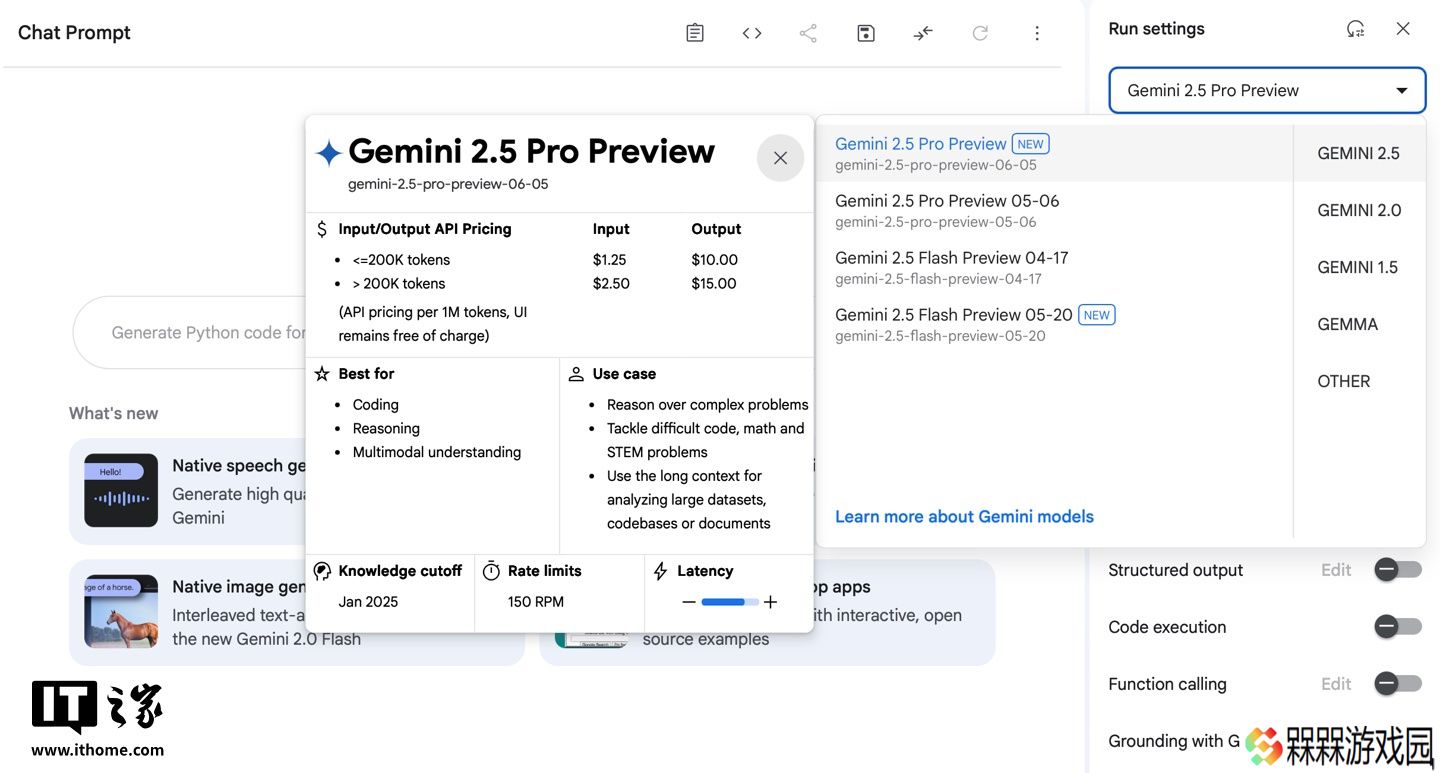The image size is (1440, 773).
Task: Click the Knowledge cutoff head icon
Action: pos(322,571)
